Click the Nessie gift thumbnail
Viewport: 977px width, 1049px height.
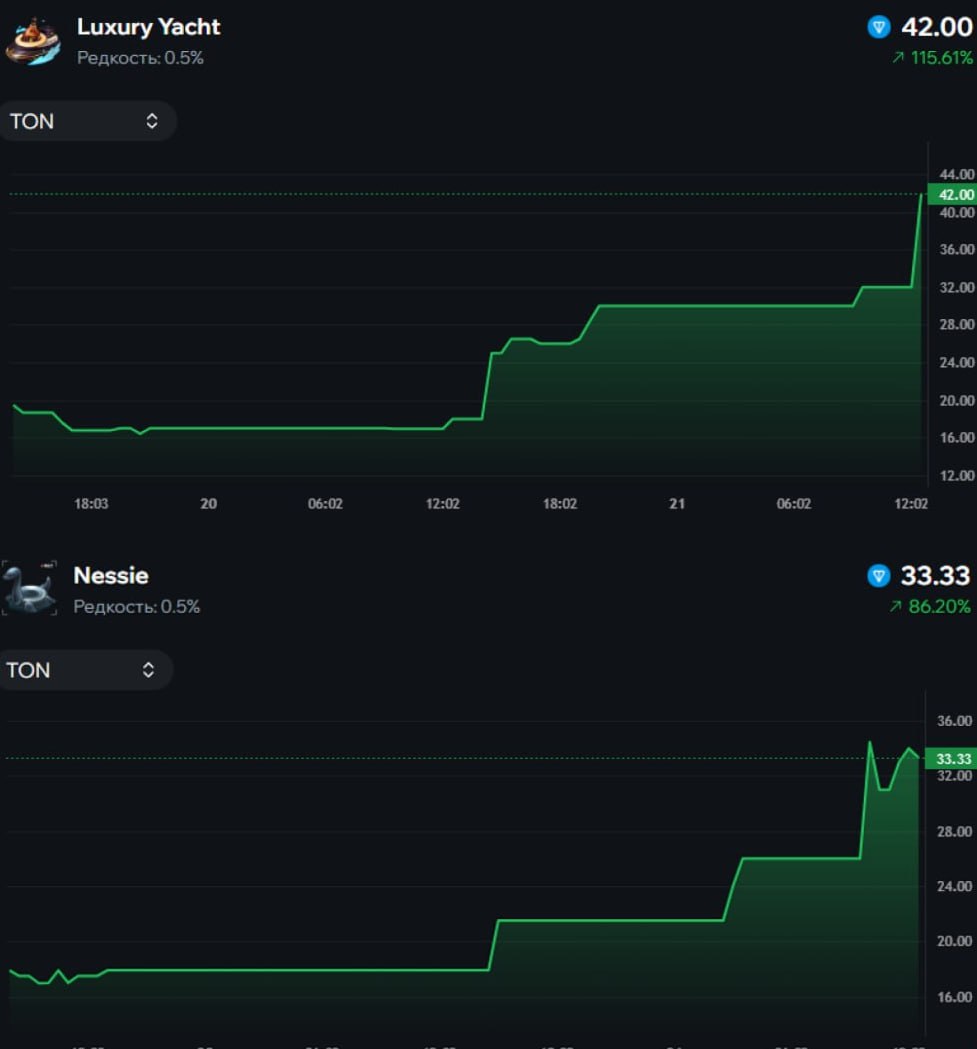[x=29, y=589]
